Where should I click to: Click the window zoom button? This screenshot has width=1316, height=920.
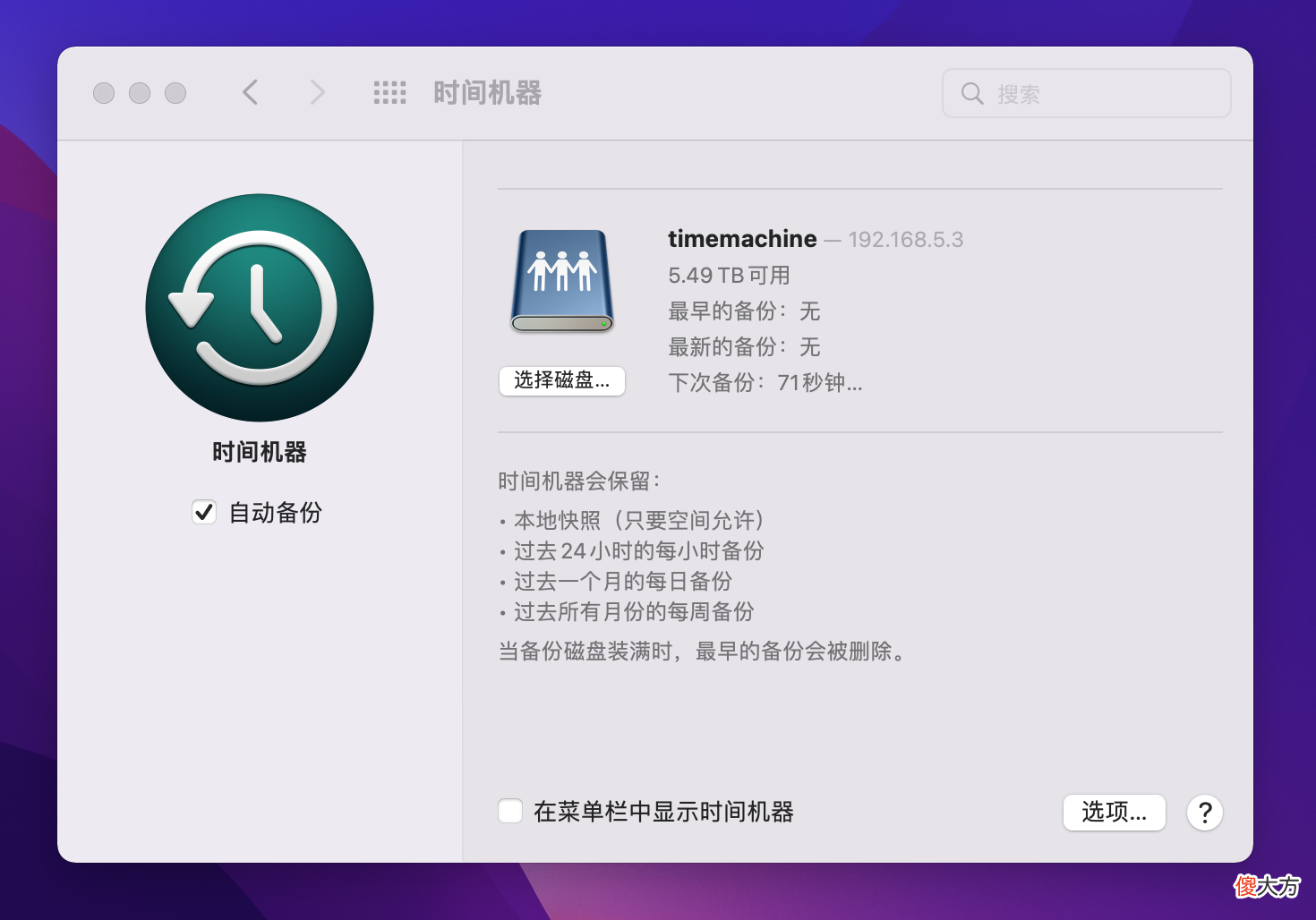[x=175, y=93]
